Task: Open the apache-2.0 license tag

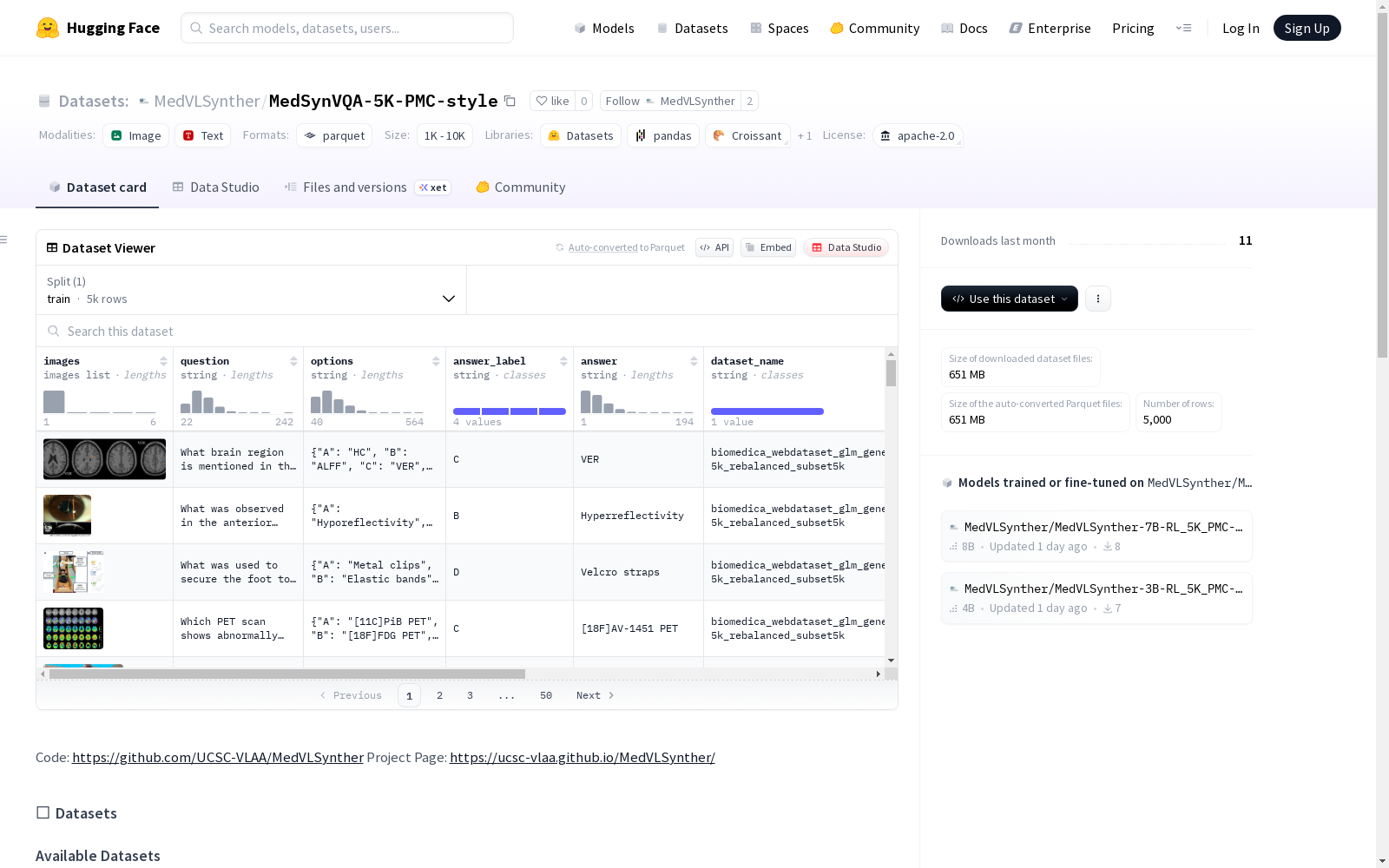Action: (x=918, y=135)
